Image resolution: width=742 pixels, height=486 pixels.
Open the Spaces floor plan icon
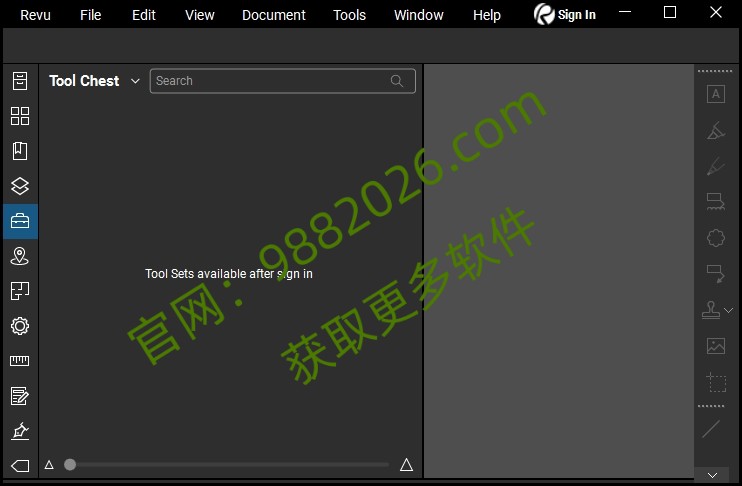(20, 291)
